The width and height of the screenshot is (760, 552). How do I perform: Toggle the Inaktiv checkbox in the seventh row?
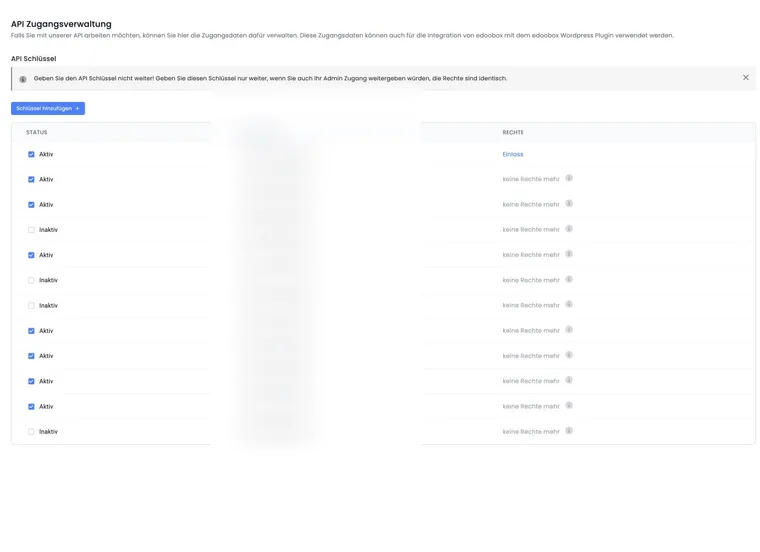31,305
